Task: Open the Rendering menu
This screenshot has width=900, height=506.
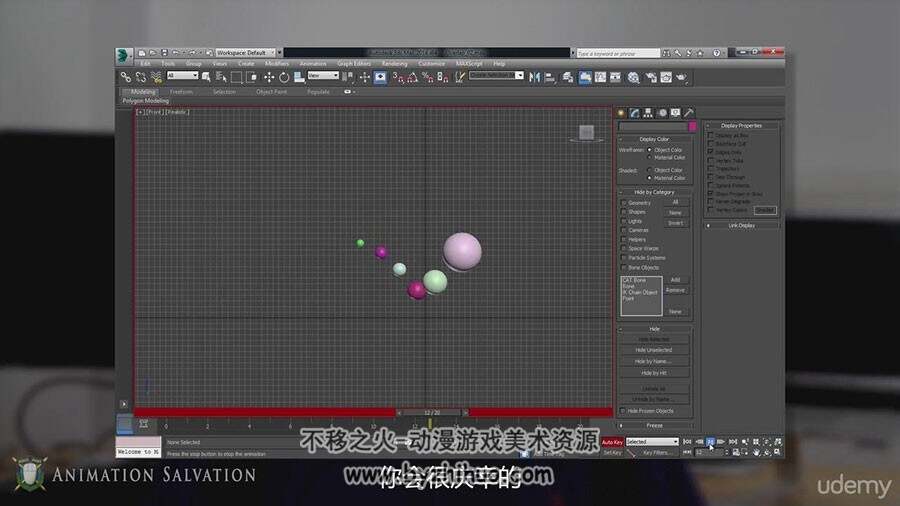Action: click(x=394, y=64)
